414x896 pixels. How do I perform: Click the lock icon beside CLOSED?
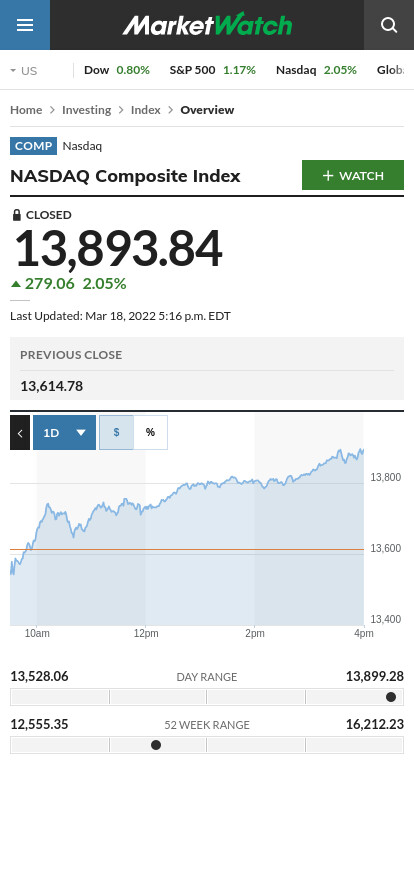pyautogui.click(x=17, y=215)
